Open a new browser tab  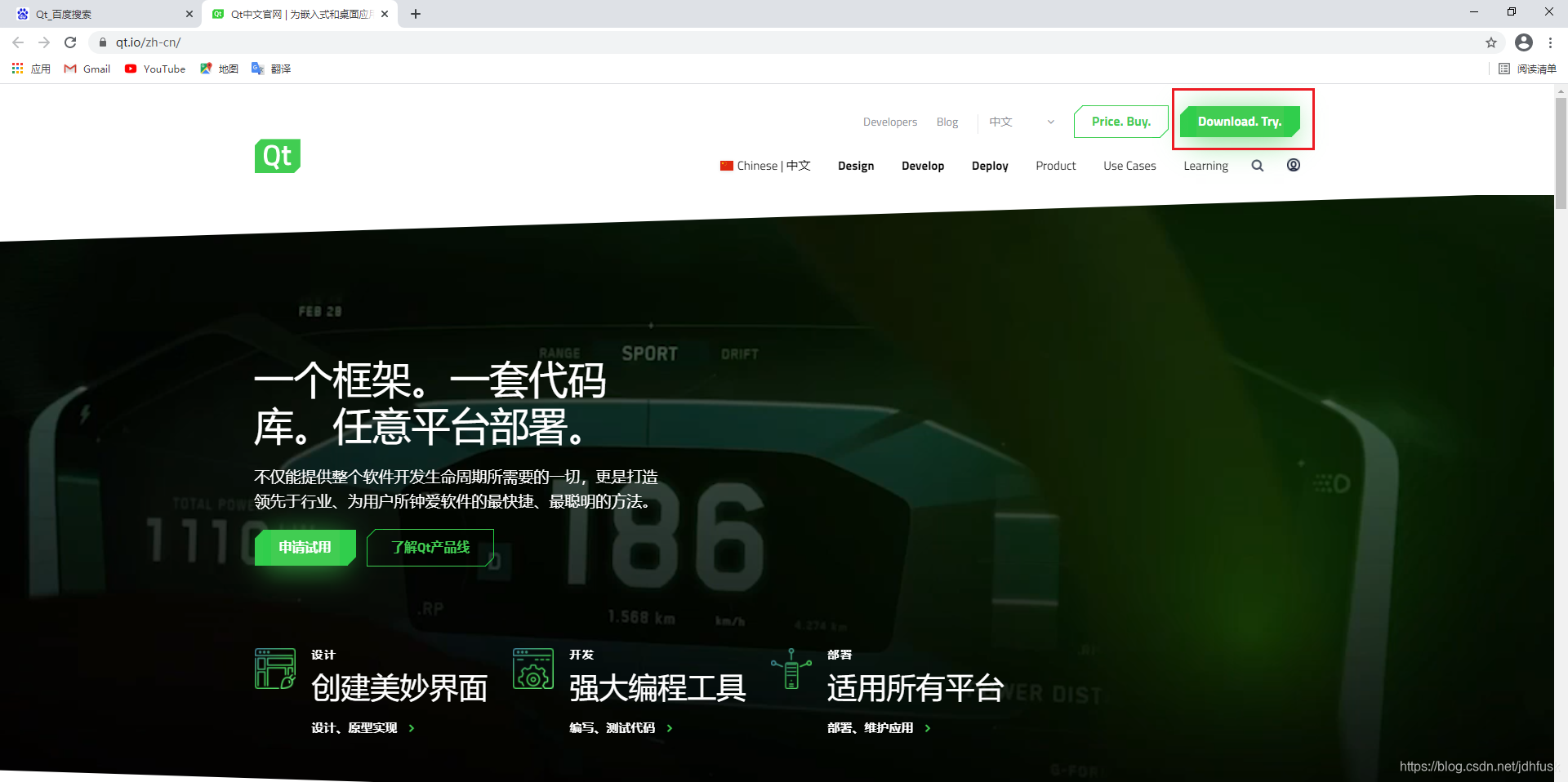(416, 14)
